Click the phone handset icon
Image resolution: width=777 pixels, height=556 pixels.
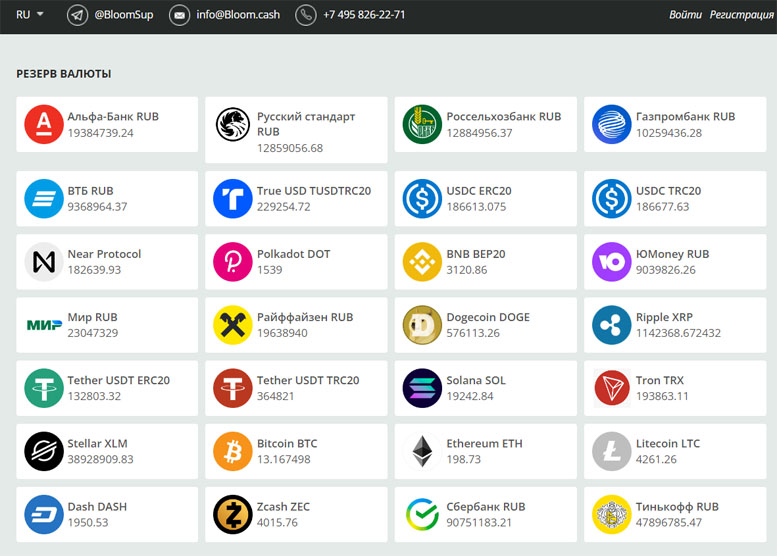click(x=306, y=15)
